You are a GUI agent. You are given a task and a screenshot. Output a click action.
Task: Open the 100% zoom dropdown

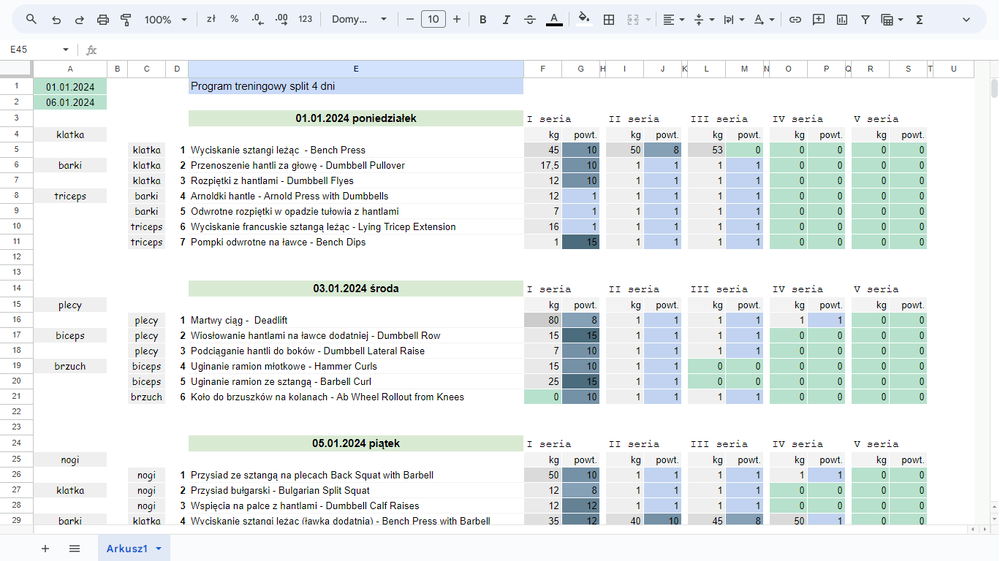(165, 20)
